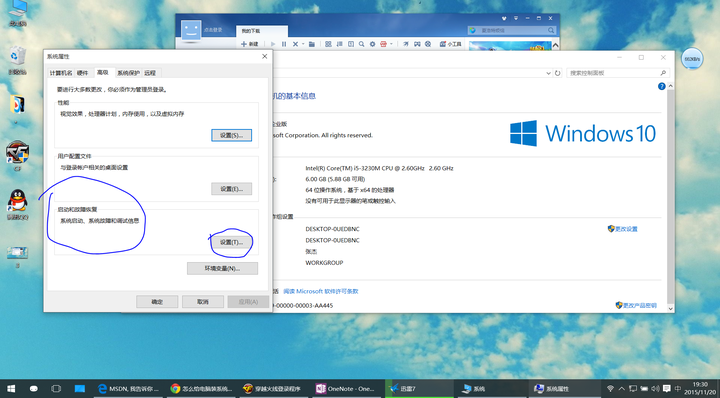720x398 pixels.
Task: Open the Microsoft 软件许可条款 link
Action: [x=321, y=291]
